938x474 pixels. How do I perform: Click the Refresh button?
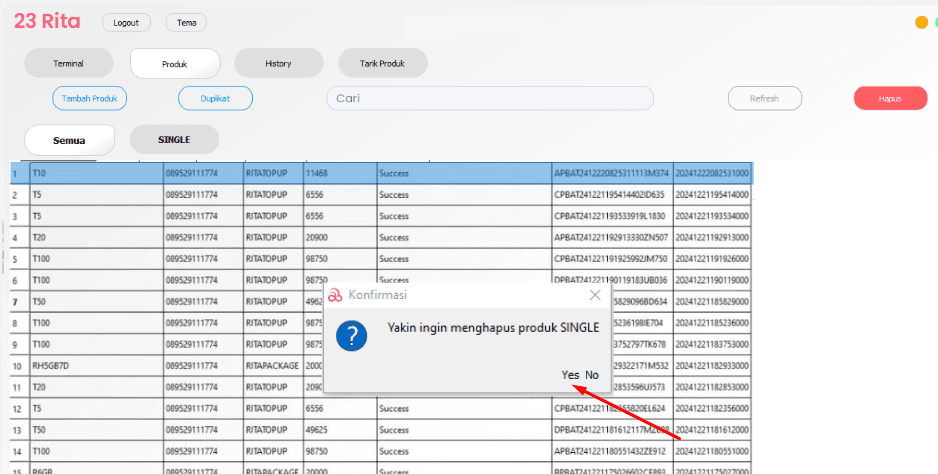coord(764,98)
